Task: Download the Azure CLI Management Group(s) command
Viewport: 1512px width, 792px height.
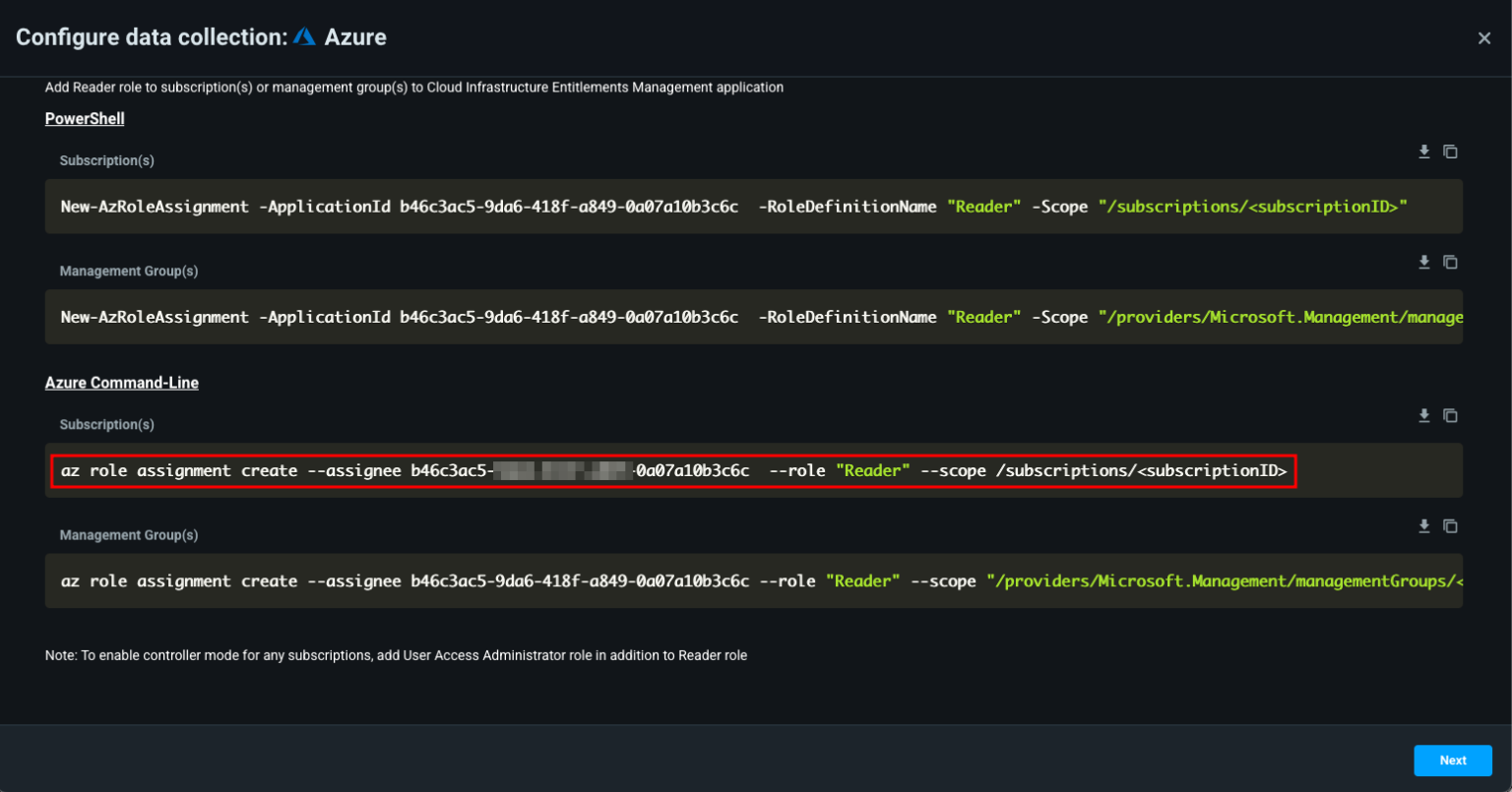Action: (1423, 526)
